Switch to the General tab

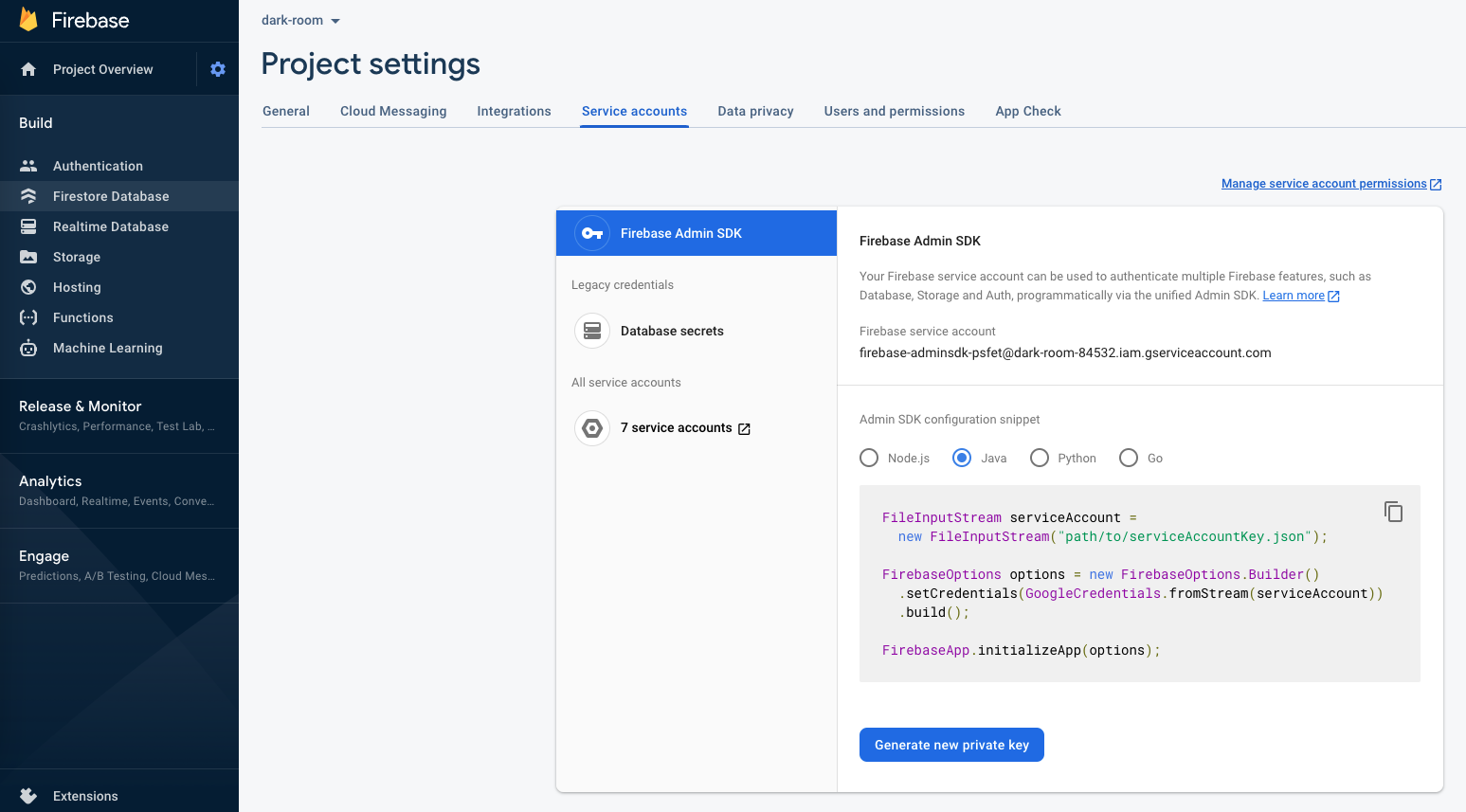coord(286,111)
